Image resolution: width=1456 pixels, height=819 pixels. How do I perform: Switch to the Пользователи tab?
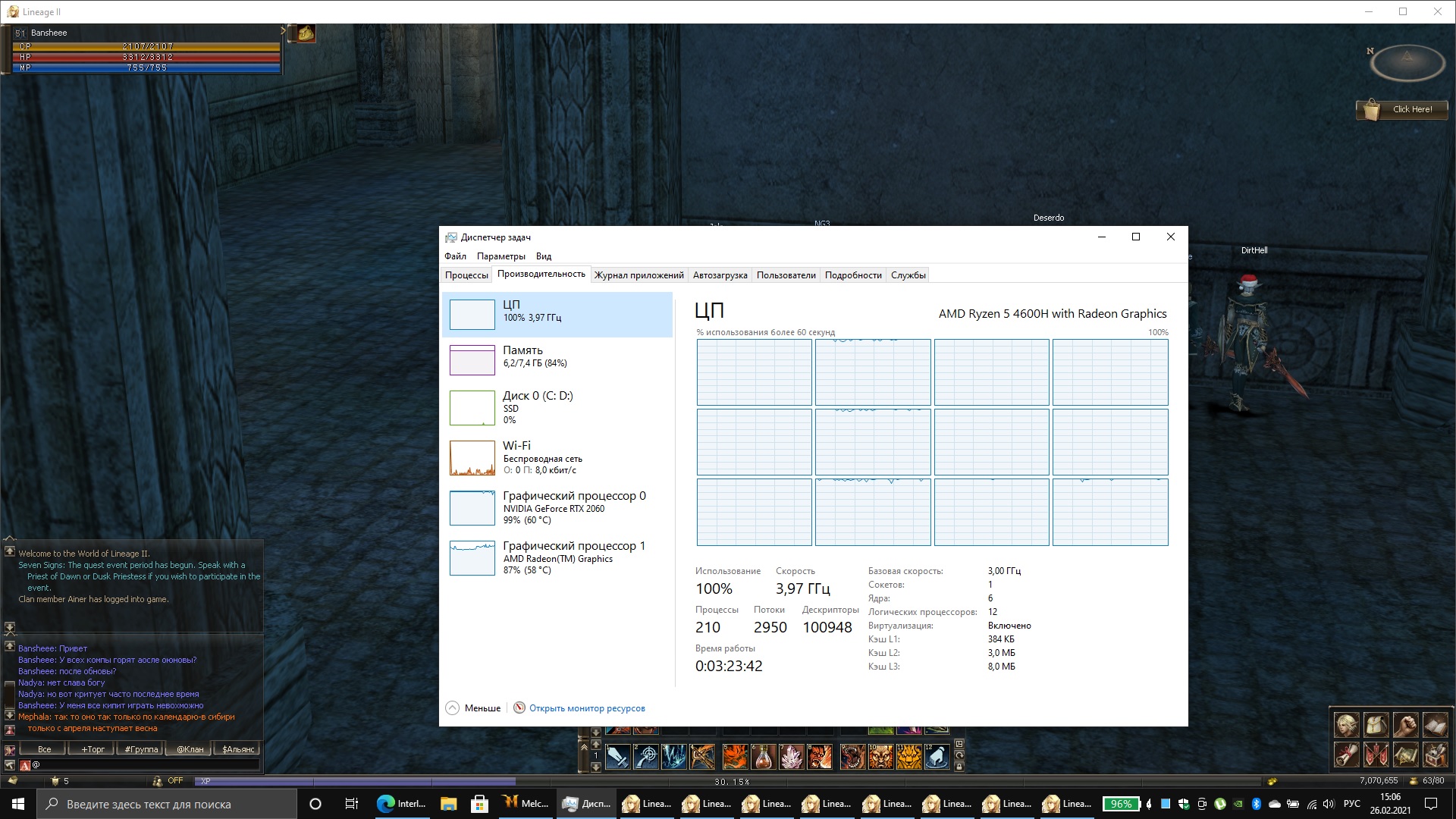coord(786,275)
